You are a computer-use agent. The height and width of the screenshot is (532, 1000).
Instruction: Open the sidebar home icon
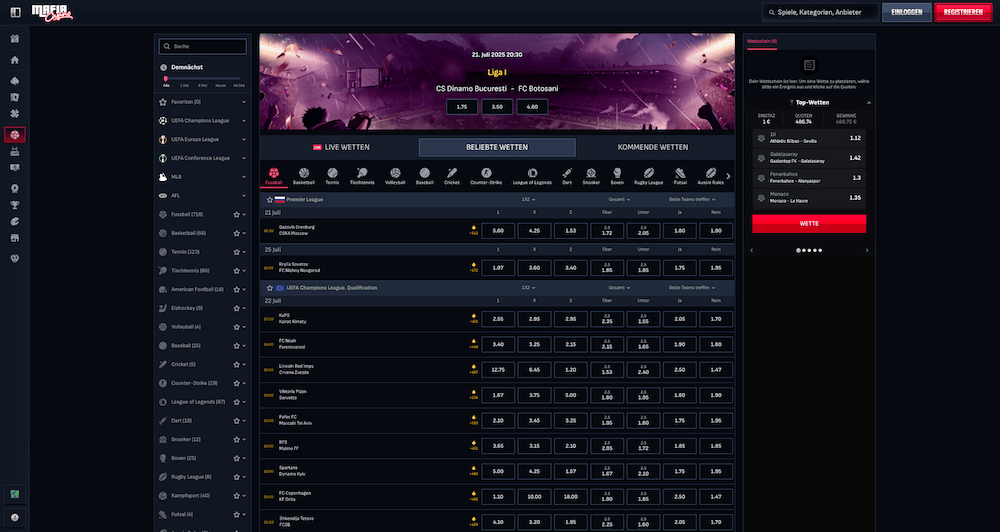tap(15, 60)
